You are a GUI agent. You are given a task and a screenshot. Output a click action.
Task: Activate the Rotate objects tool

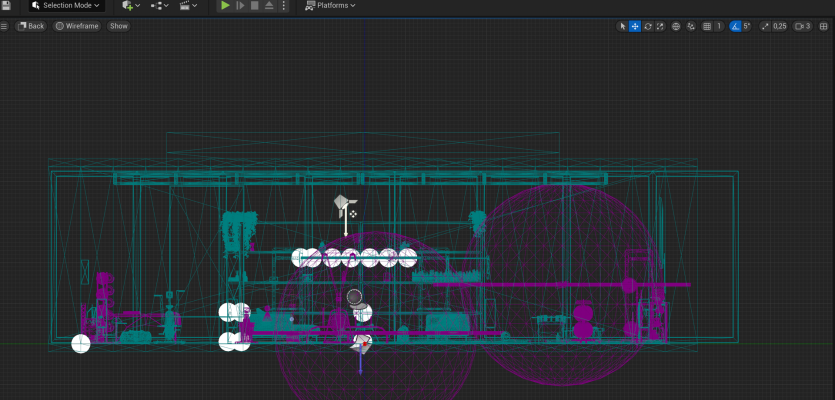tap(648, 26)
